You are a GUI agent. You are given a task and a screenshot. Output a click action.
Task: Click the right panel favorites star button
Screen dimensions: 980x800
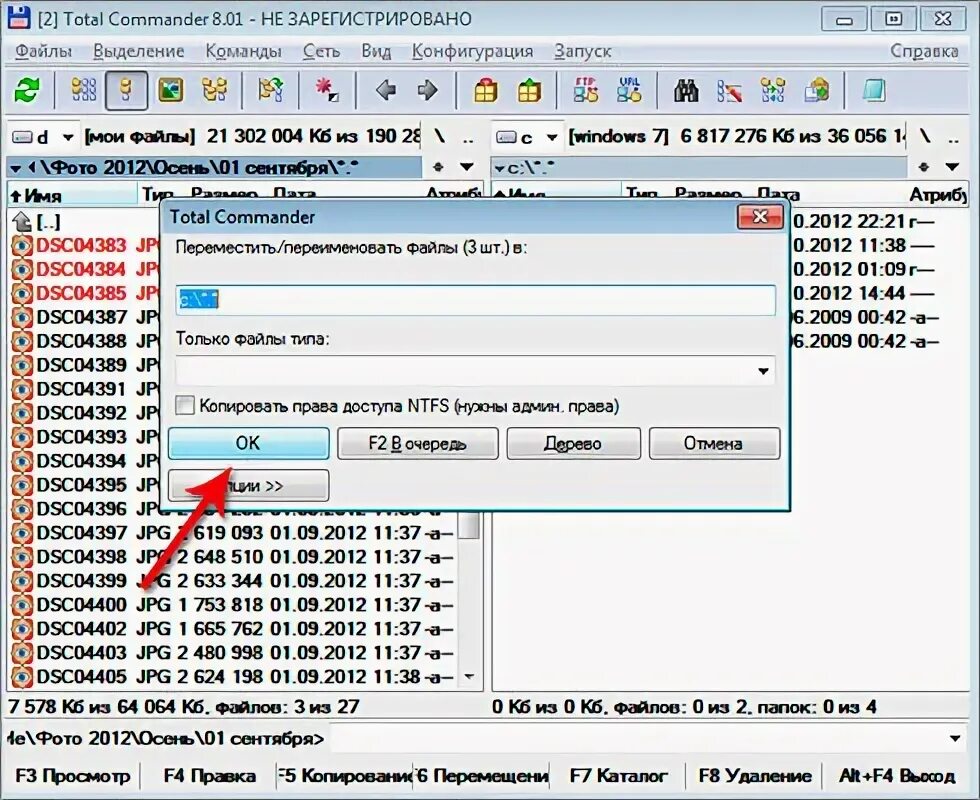click(924, 167)
